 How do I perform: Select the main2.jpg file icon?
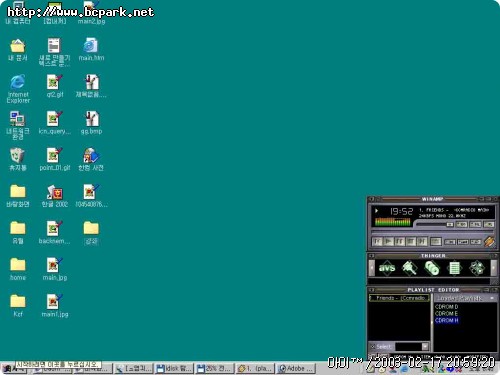[x=91, y=13]
